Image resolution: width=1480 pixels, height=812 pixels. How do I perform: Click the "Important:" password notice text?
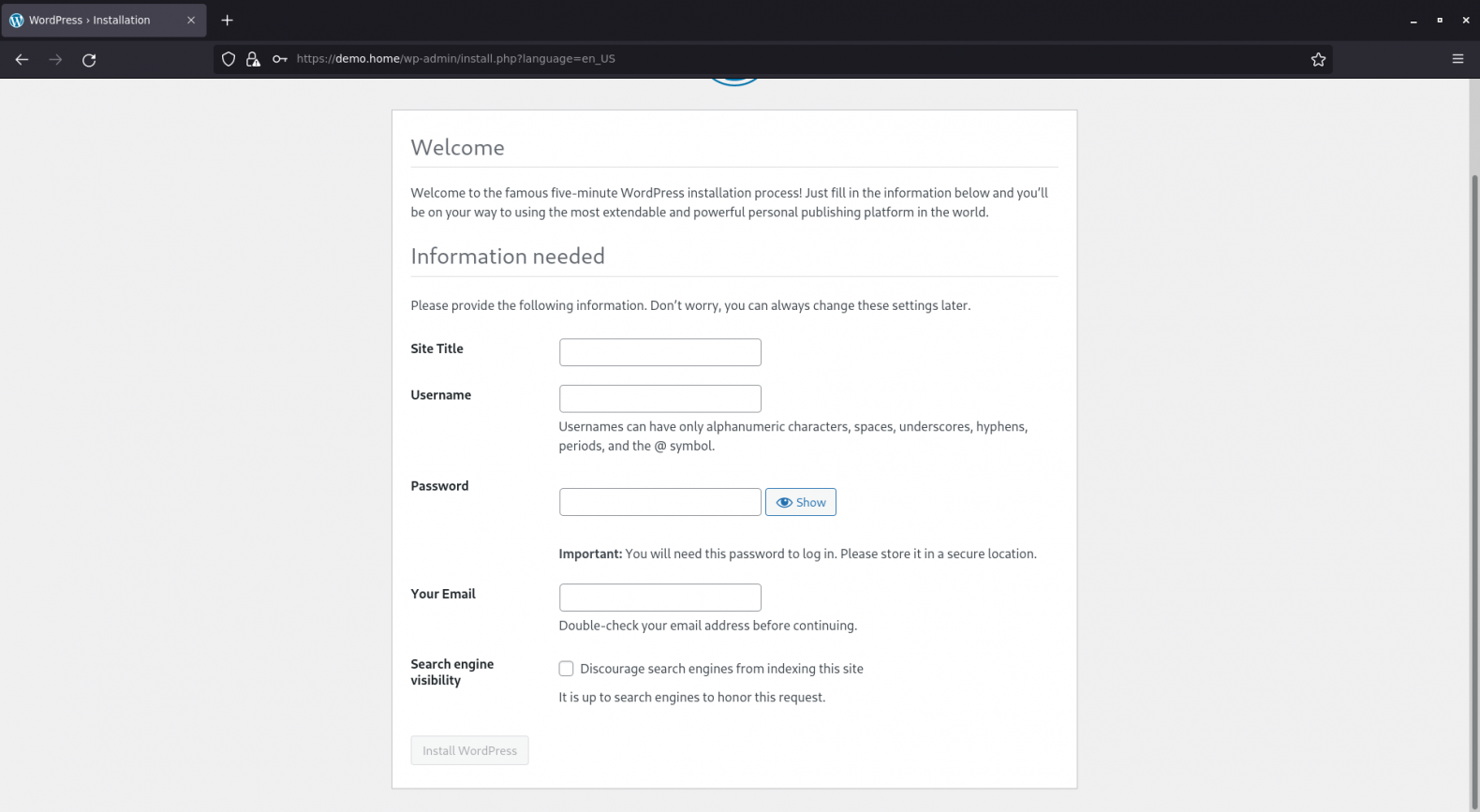point(797,554)
